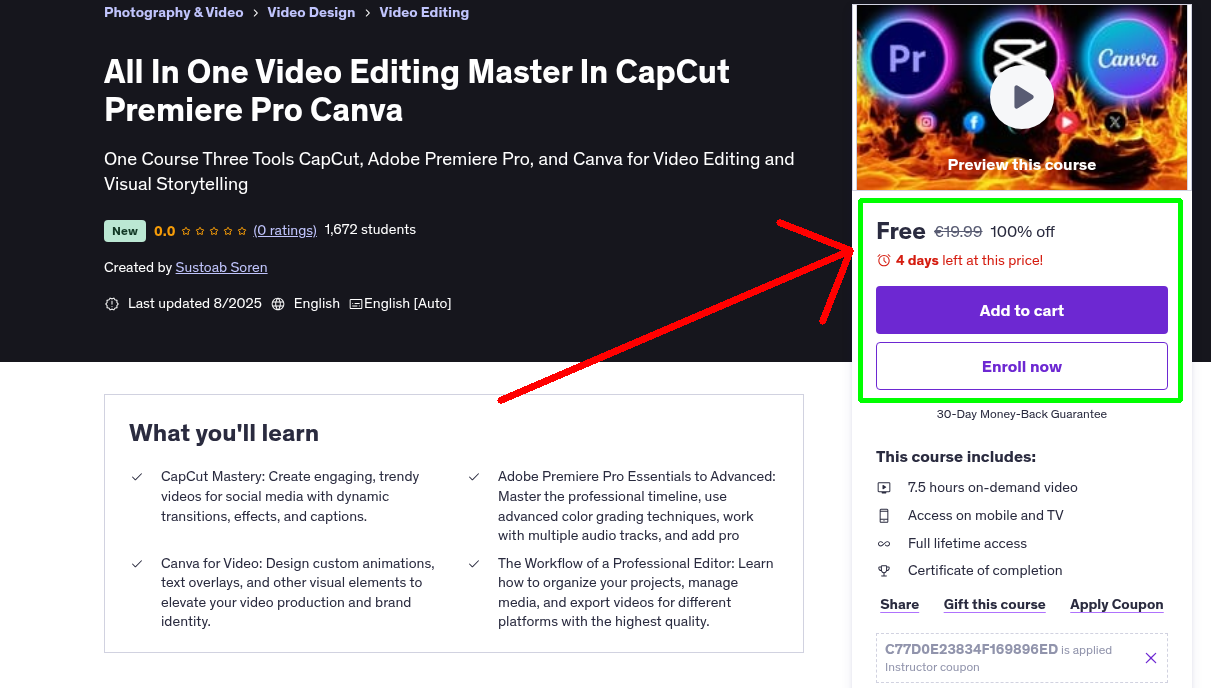Play the course preview video

[x=1021, y=97]
